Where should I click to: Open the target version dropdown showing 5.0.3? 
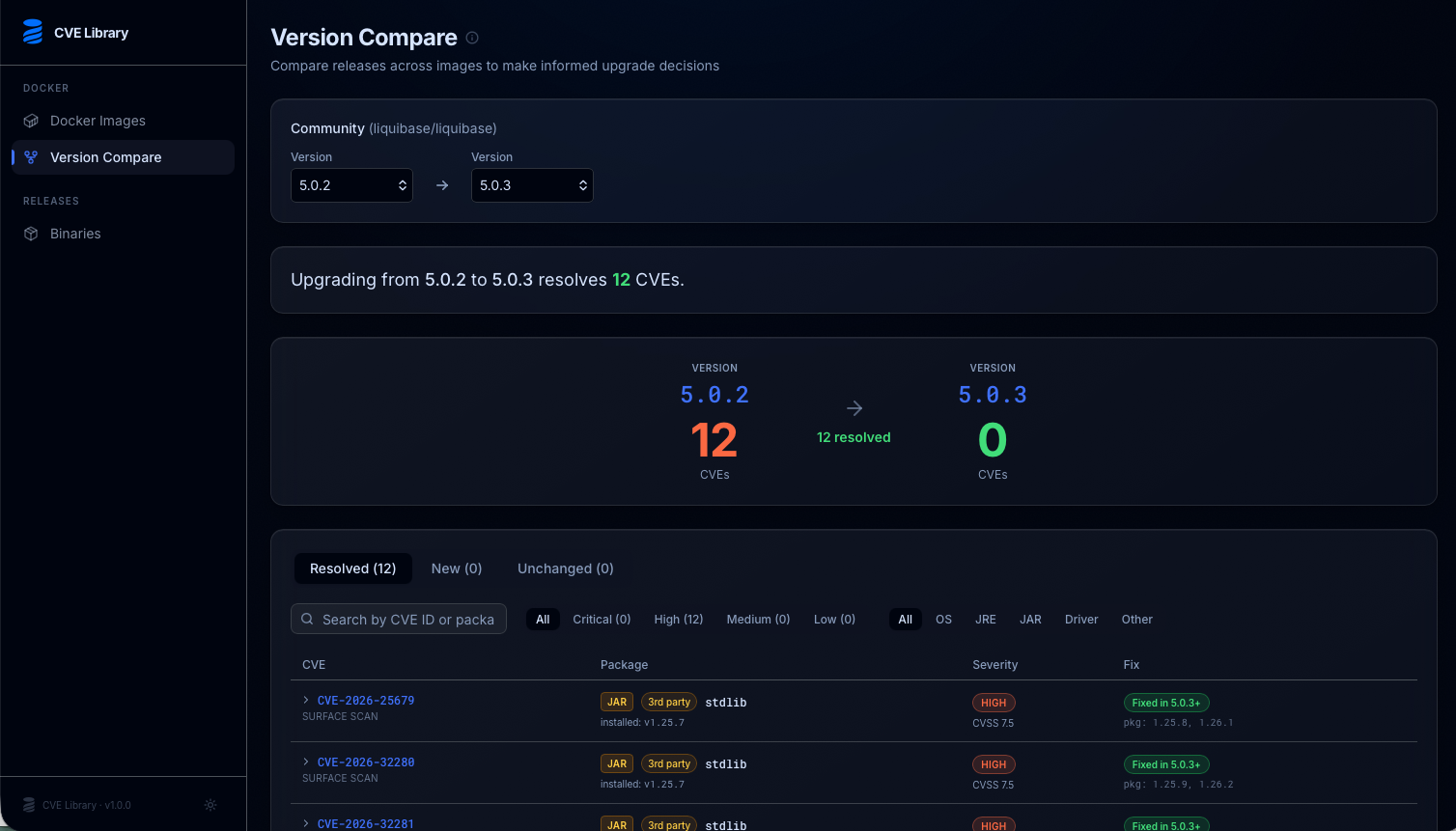(532, 185)
